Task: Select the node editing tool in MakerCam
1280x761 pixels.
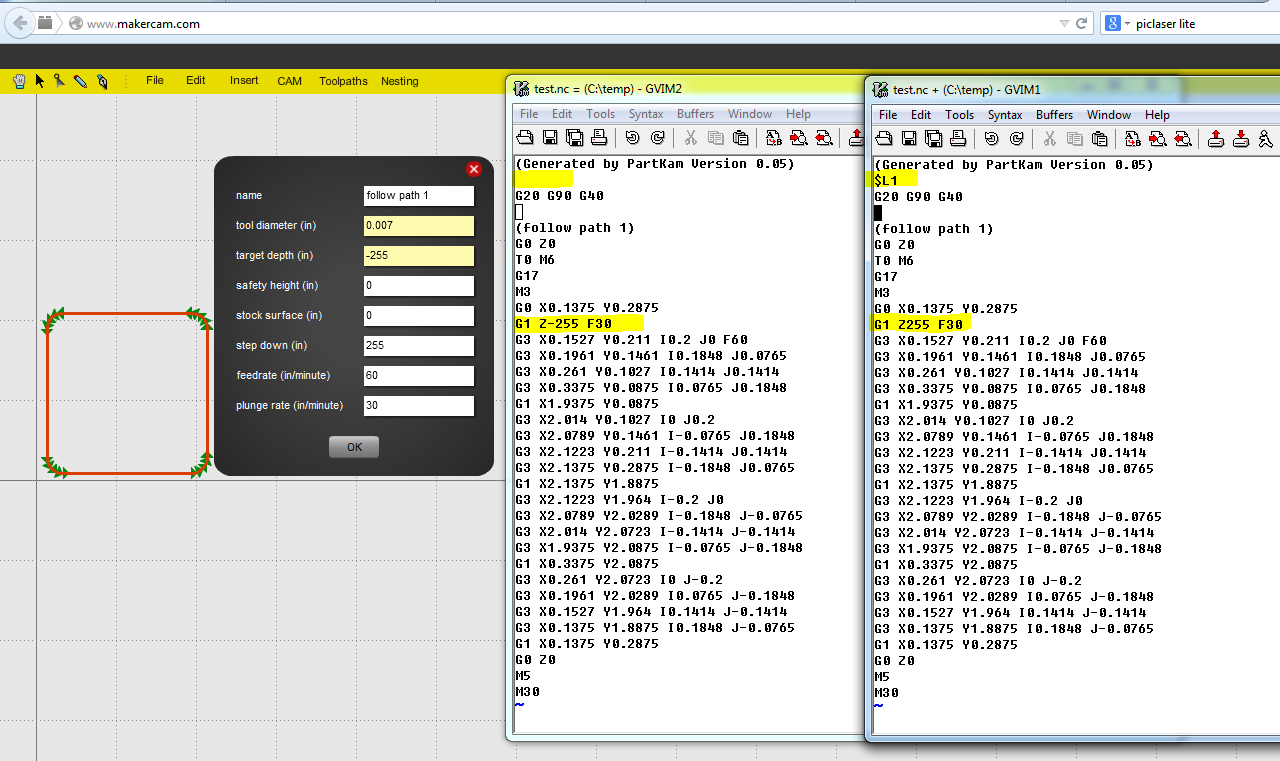Action: coord(60,81)
